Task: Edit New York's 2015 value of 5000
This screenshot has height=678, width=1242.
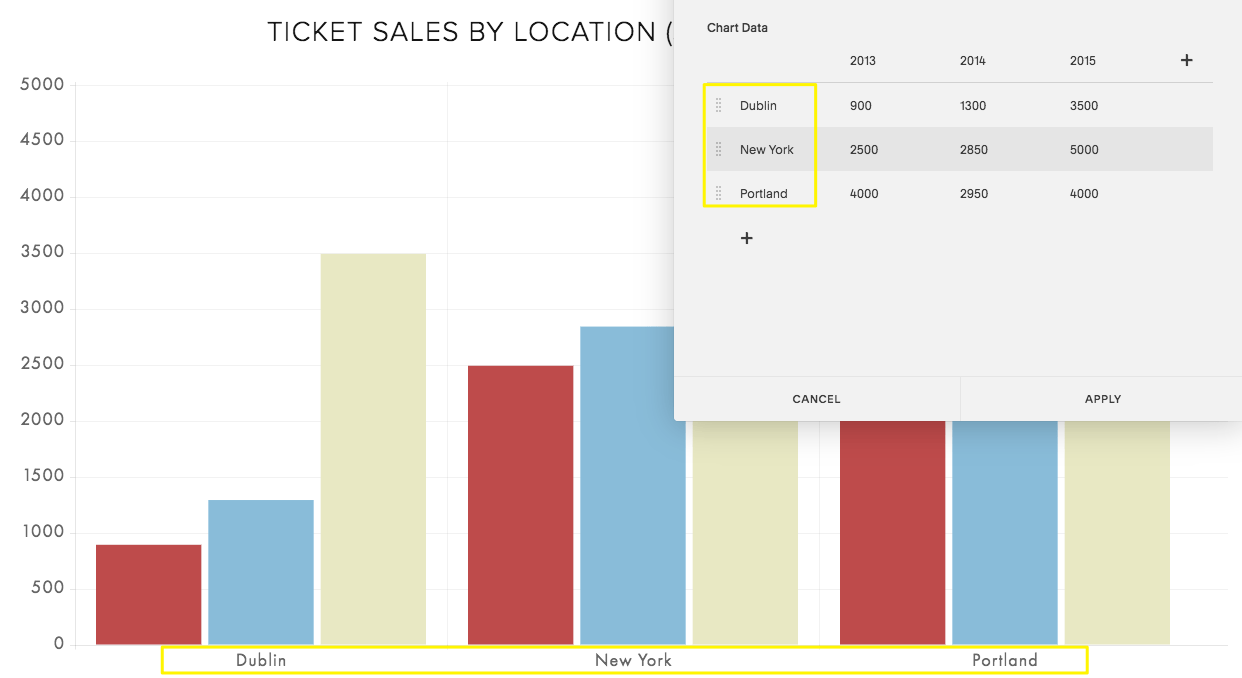Action: (x=1085, y=149)
